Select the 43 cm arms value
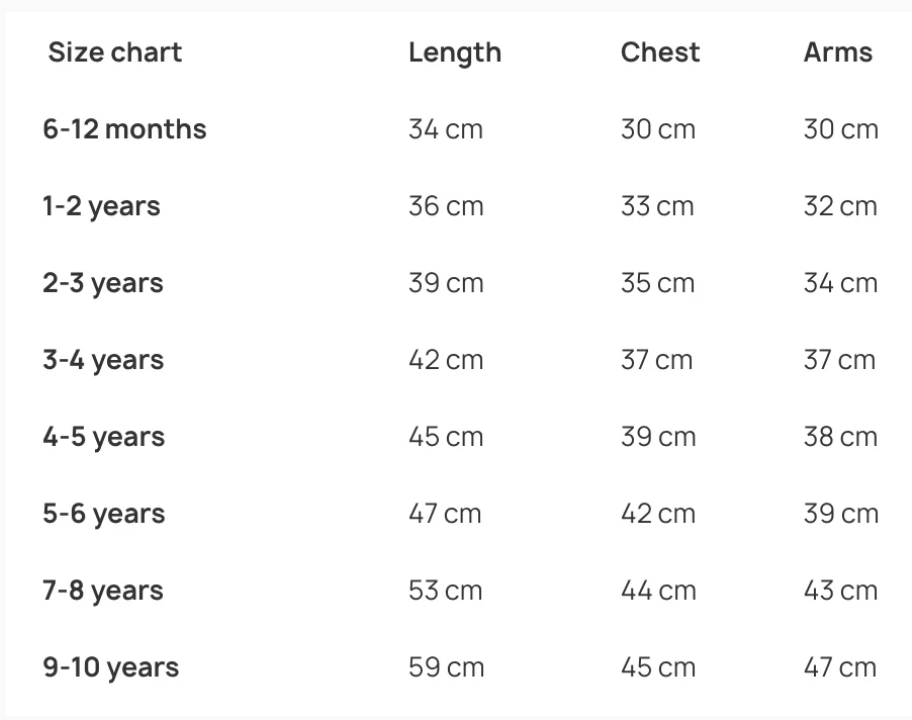The image size is (912, 720). click(840, 591)
